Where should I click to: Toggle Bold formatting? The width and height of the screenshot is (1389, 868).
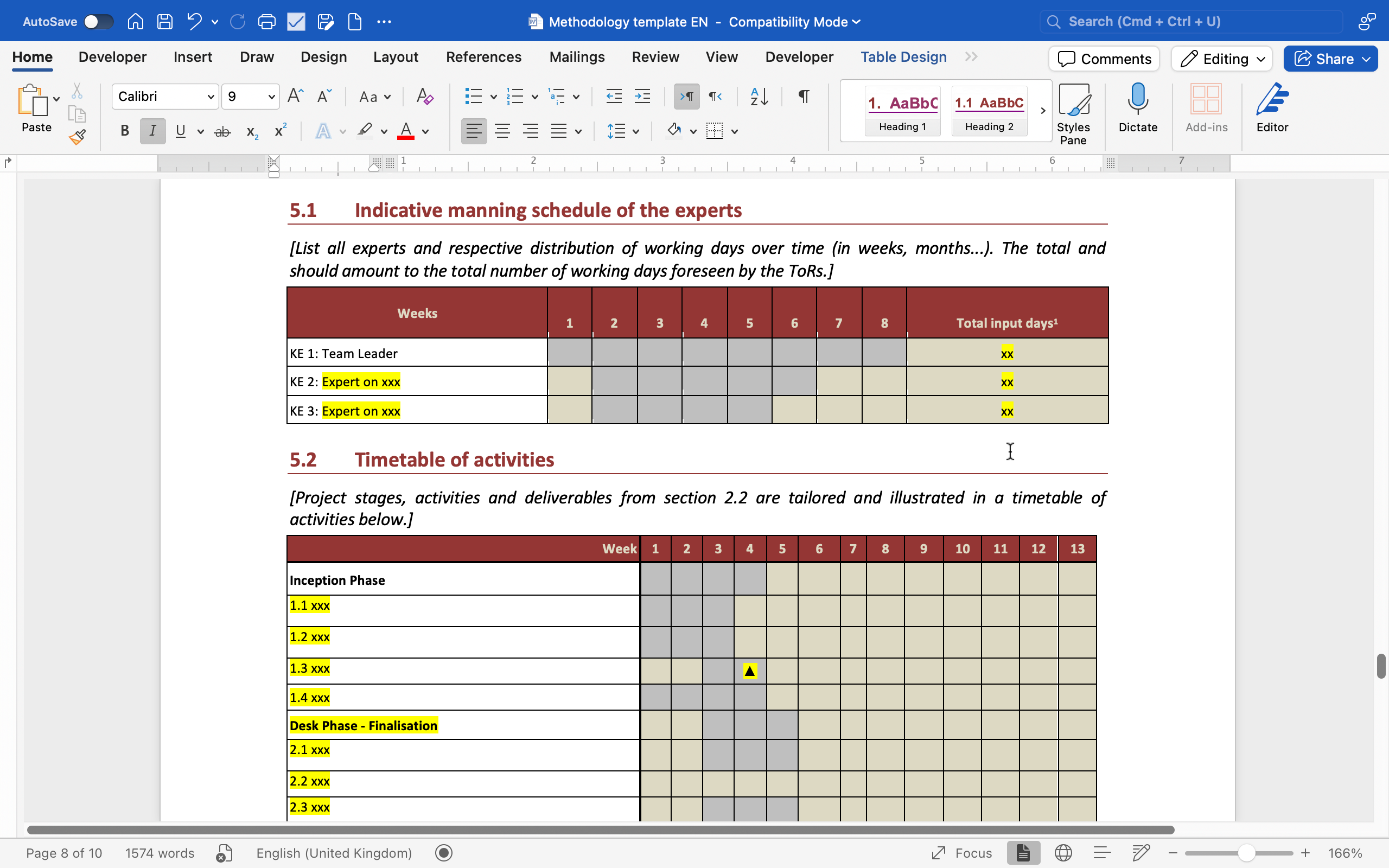point(125,131)
